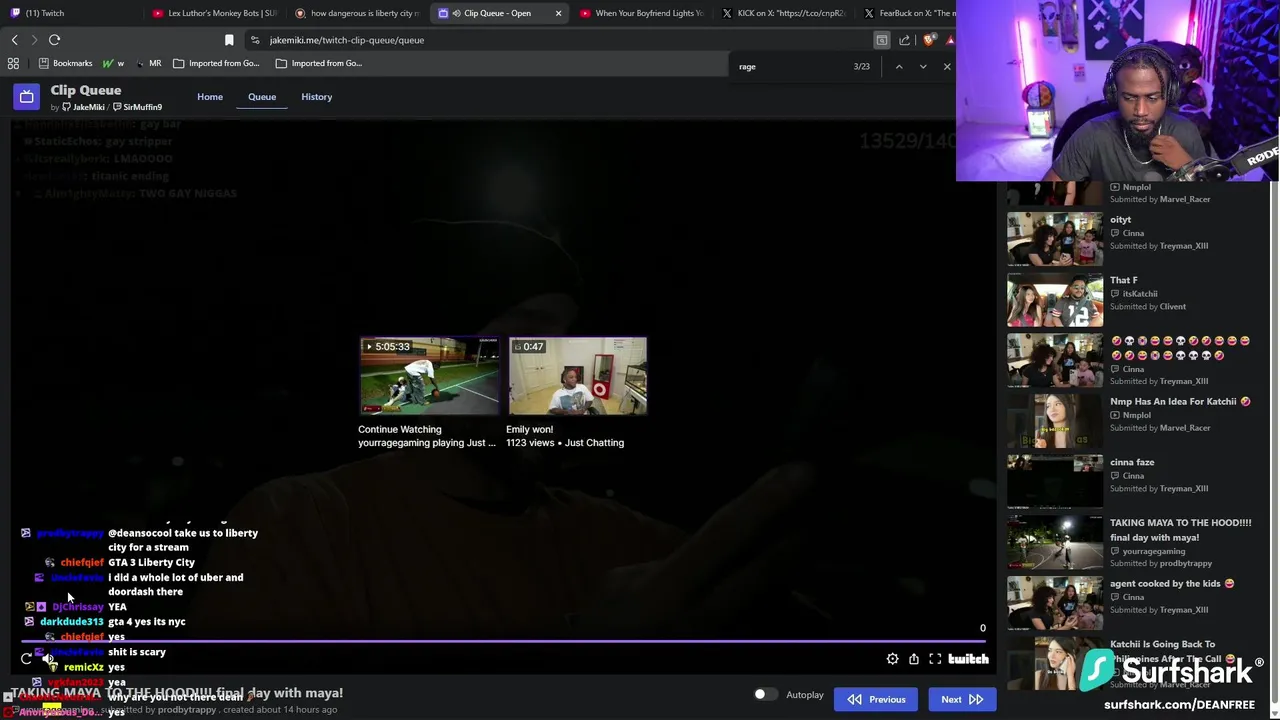Open the site info icon beside the URL
1280x720 pixels.
[x=255, y=40]
